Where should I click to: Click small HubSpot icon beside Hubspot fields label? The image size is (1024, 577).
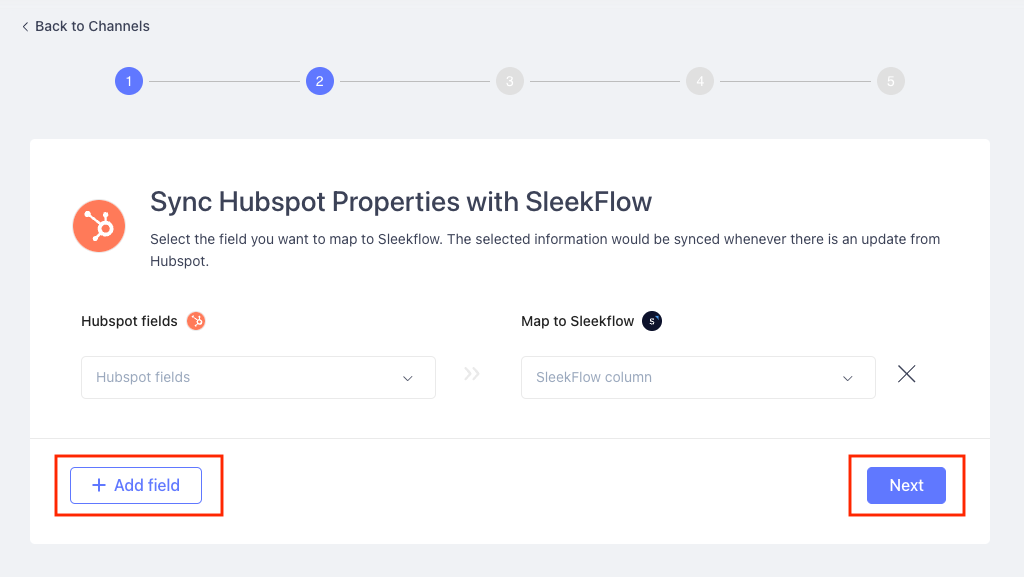coord(196,321)
